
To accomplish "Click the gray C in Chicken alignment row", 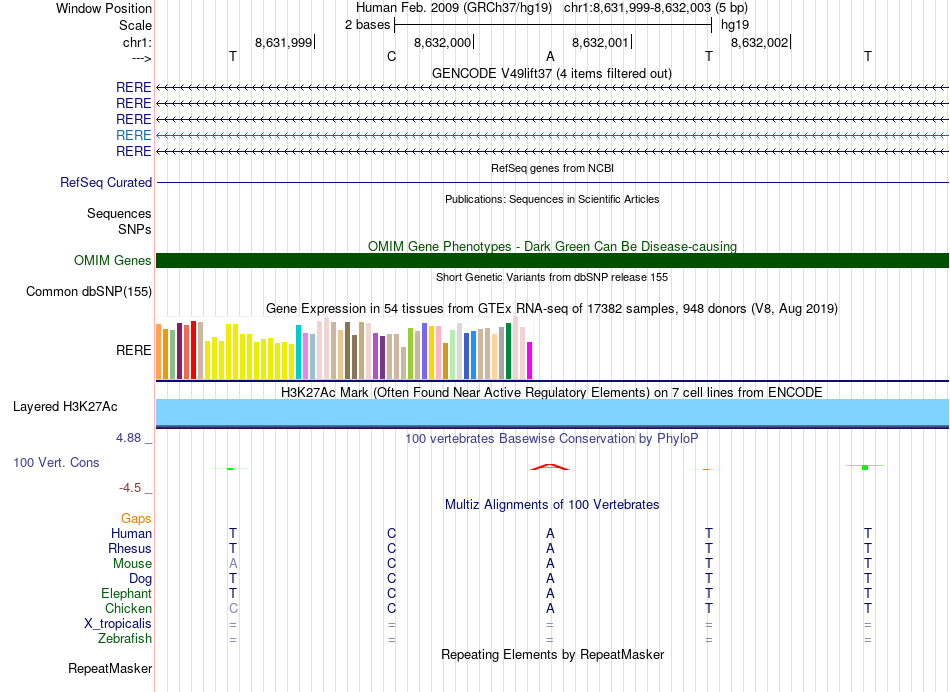I will [x=233, y=608].
